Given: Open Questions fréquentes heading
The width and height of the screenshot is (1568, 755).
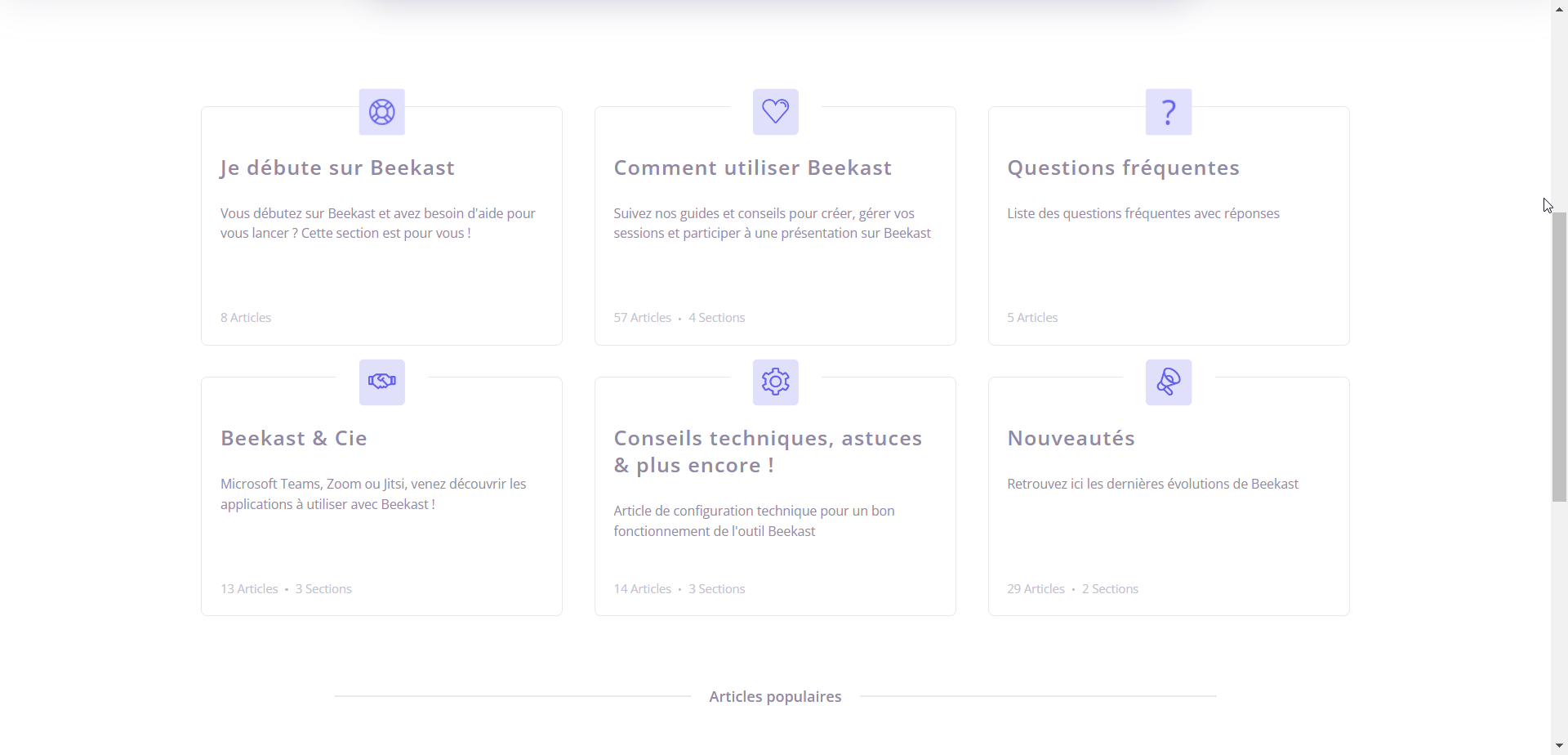Looking at the screenshot, I should pos(1123,168).
